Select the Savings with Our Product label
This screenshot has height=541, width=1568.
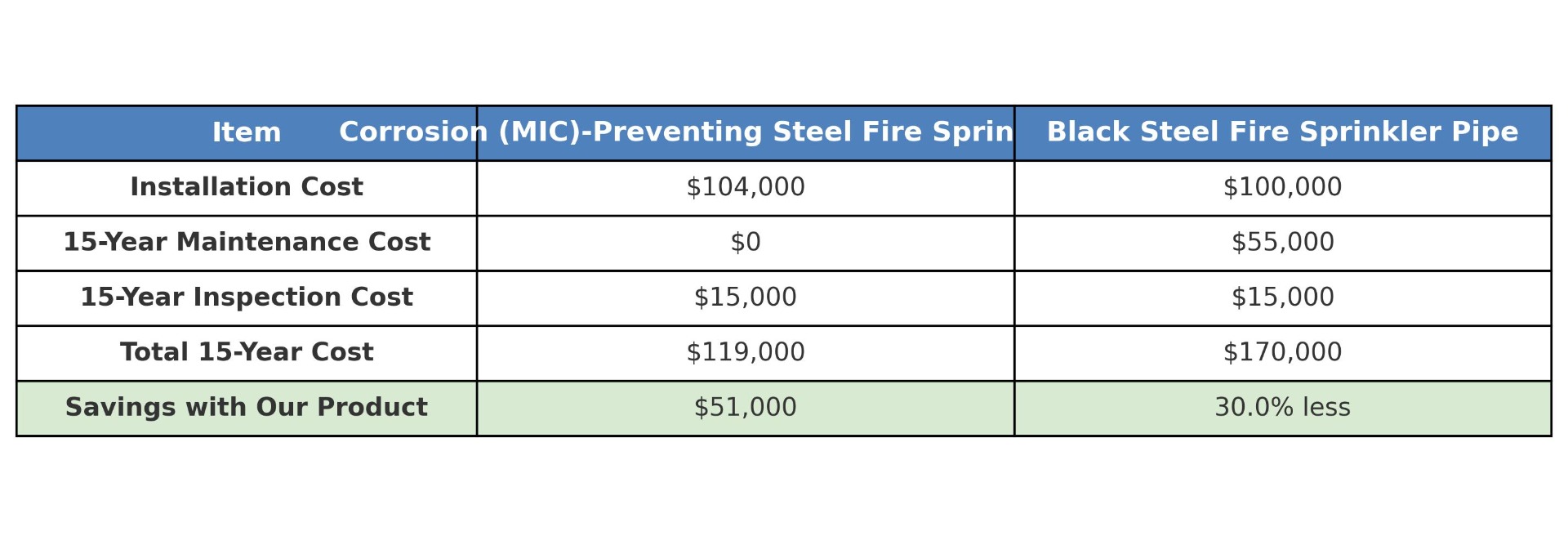click(x=247, y=408)
